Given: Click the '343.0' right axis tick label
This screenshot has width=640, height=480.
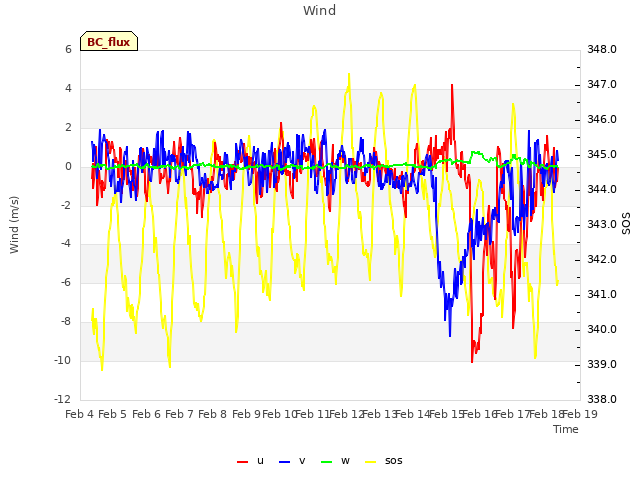Looking at the screenshot, I should 602,224.
